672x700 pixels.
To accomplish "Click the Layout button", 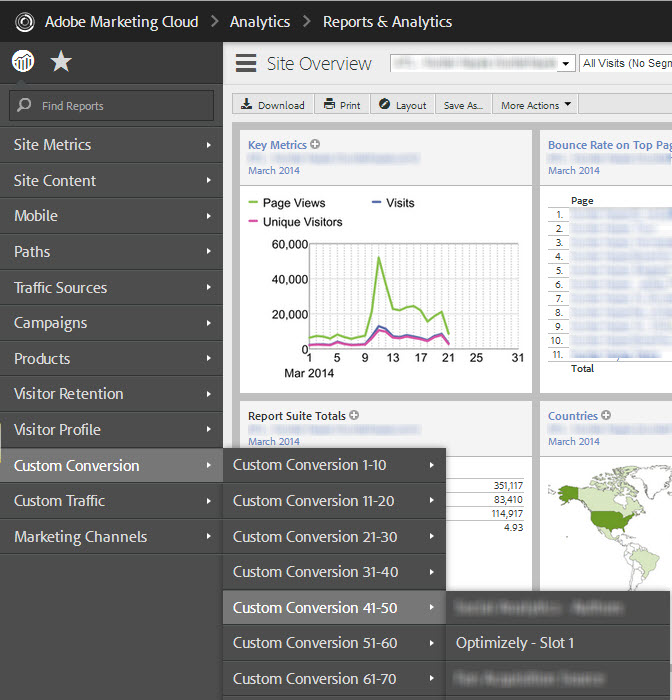I will click(x=402, y=104).
